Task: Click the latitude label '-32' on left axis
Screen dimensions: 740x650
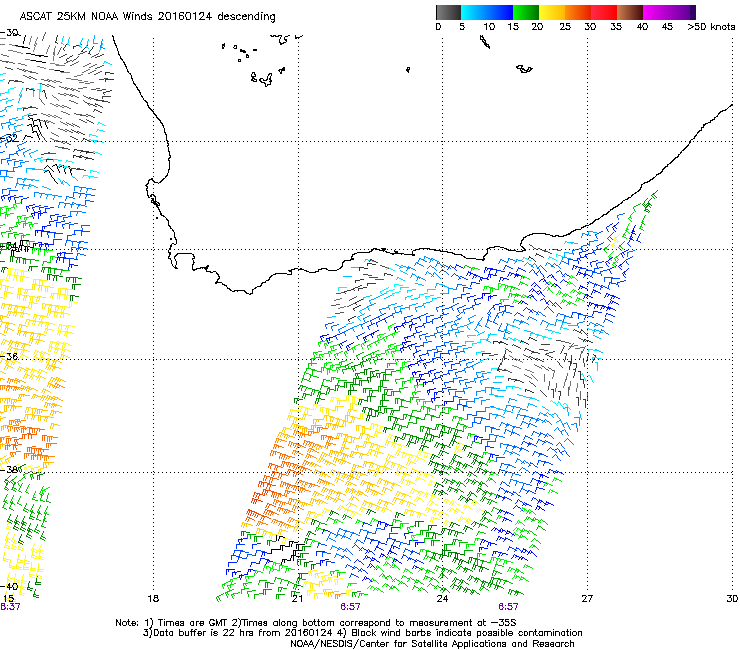Action: click(x=9, y=138)
